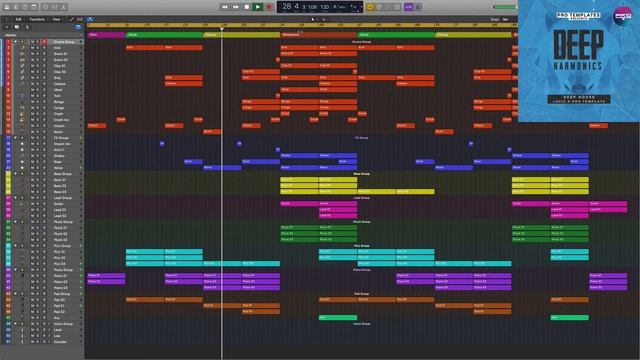Open the Edit menu in tracks area
This screenshot has height=360, width=640.
pyautogui.click(x=18, y=19)
